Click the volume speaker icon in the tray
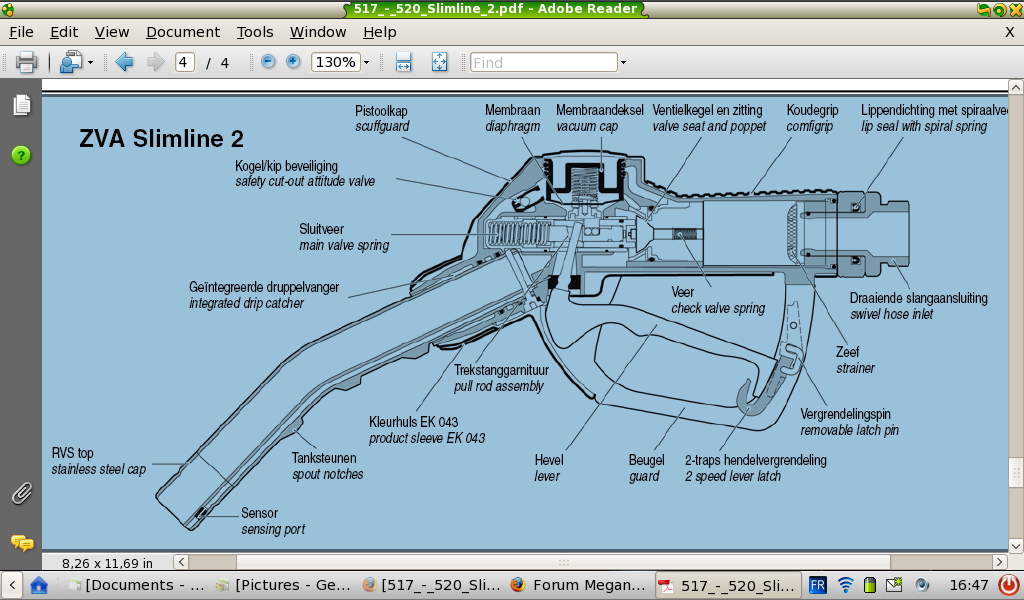This screenshot has width=1024, height=600. pyautogui.click(x=921, y=585)
